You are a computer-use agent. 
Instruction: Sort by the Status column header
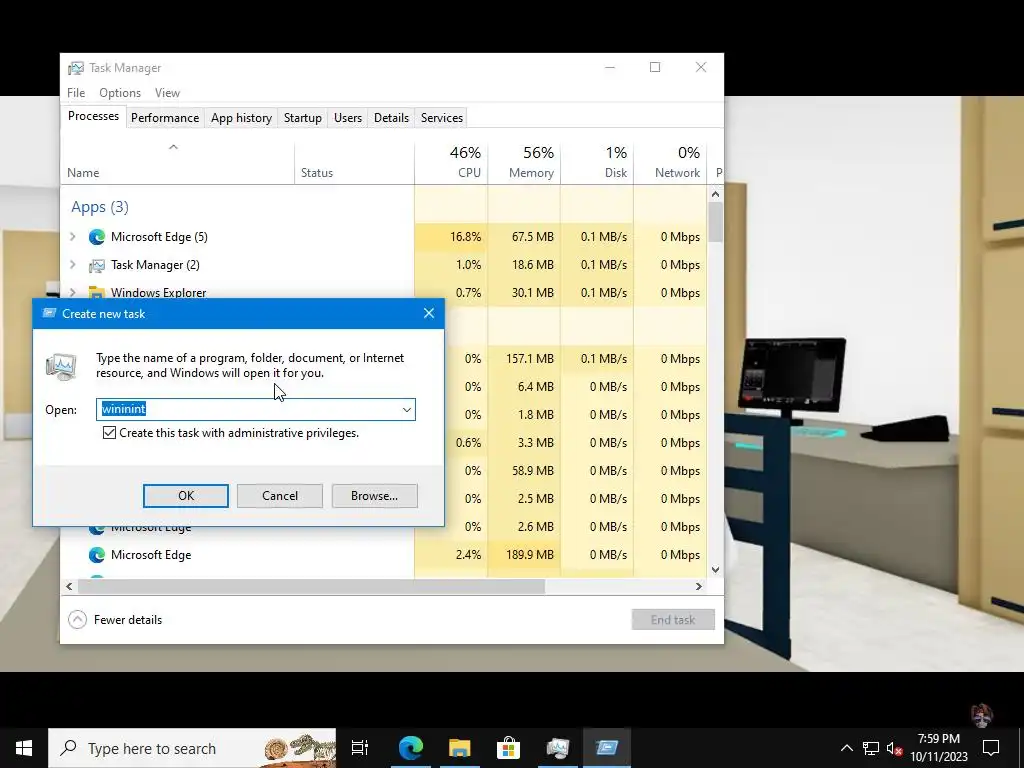pyautogui.click(x=354, y=162)
